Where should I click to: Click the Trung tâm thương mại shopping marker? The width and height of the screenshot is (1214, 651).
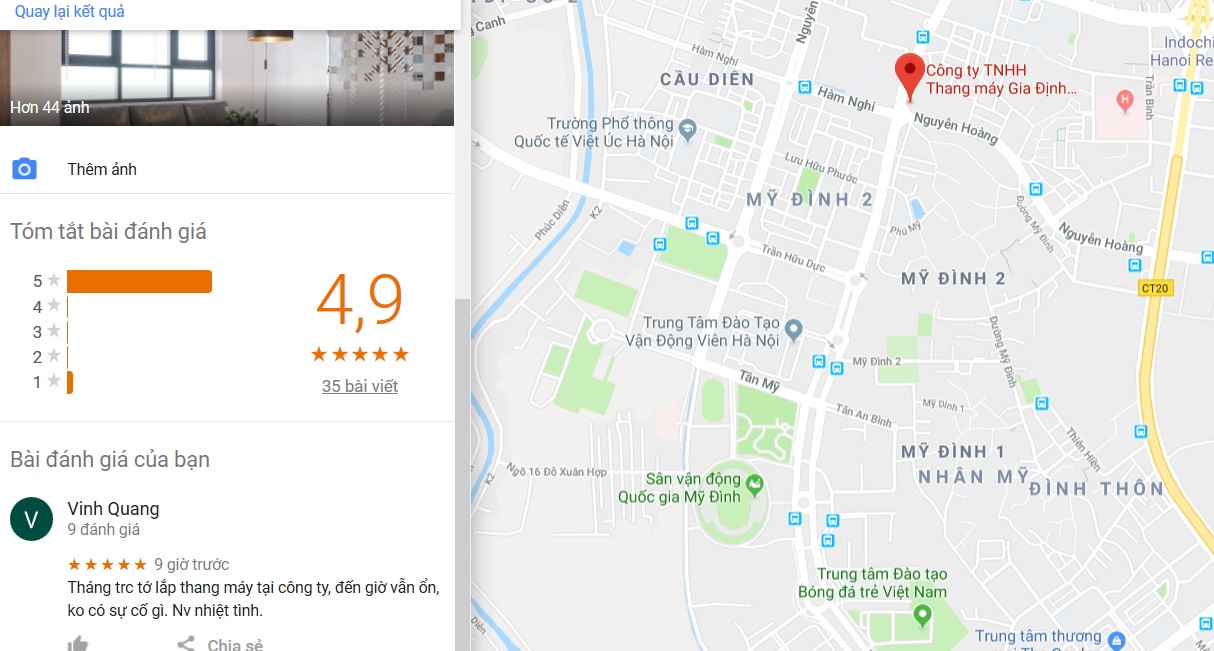click(1117, 639)
